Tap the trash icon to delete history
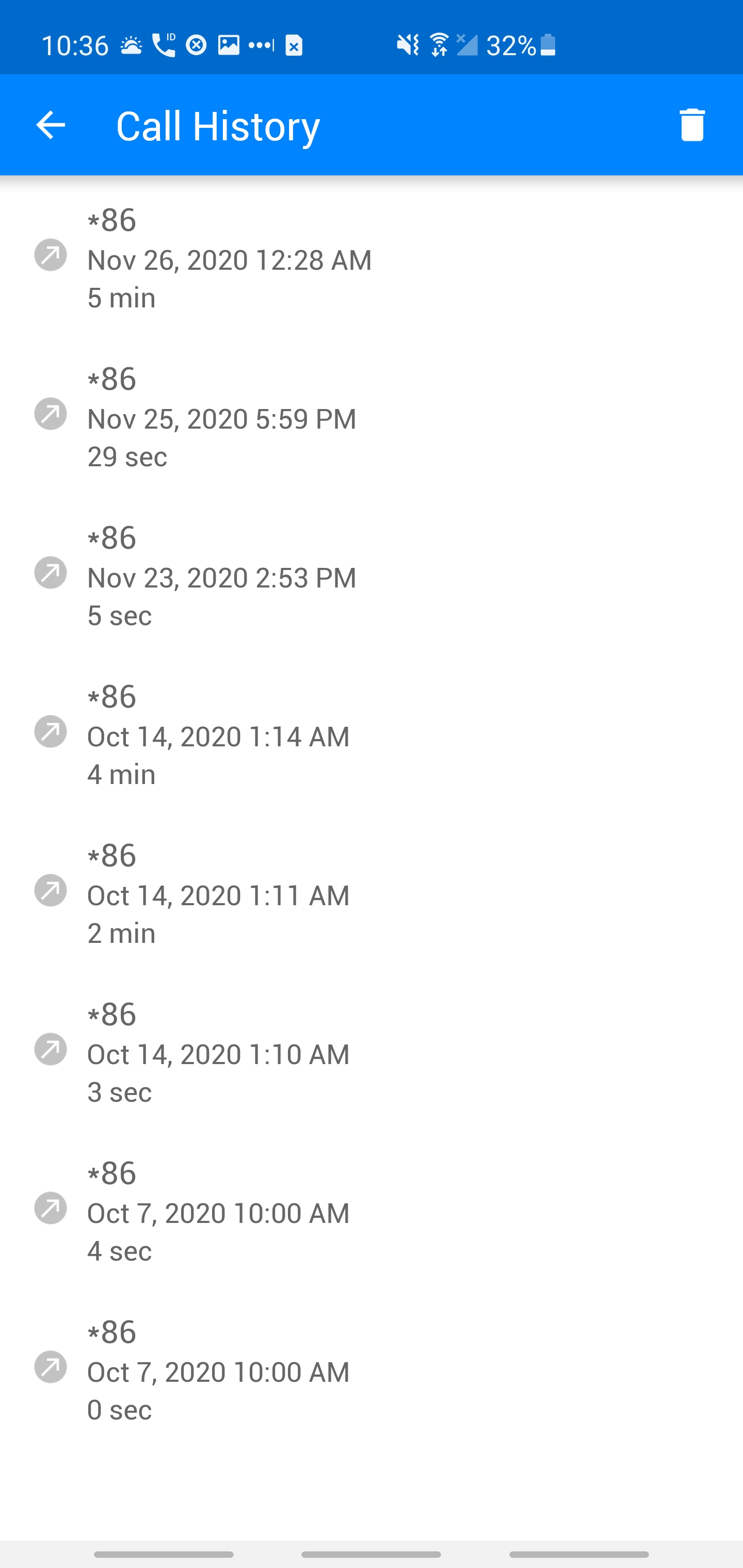Screen dimensions: 743x1568 point(692,125)
